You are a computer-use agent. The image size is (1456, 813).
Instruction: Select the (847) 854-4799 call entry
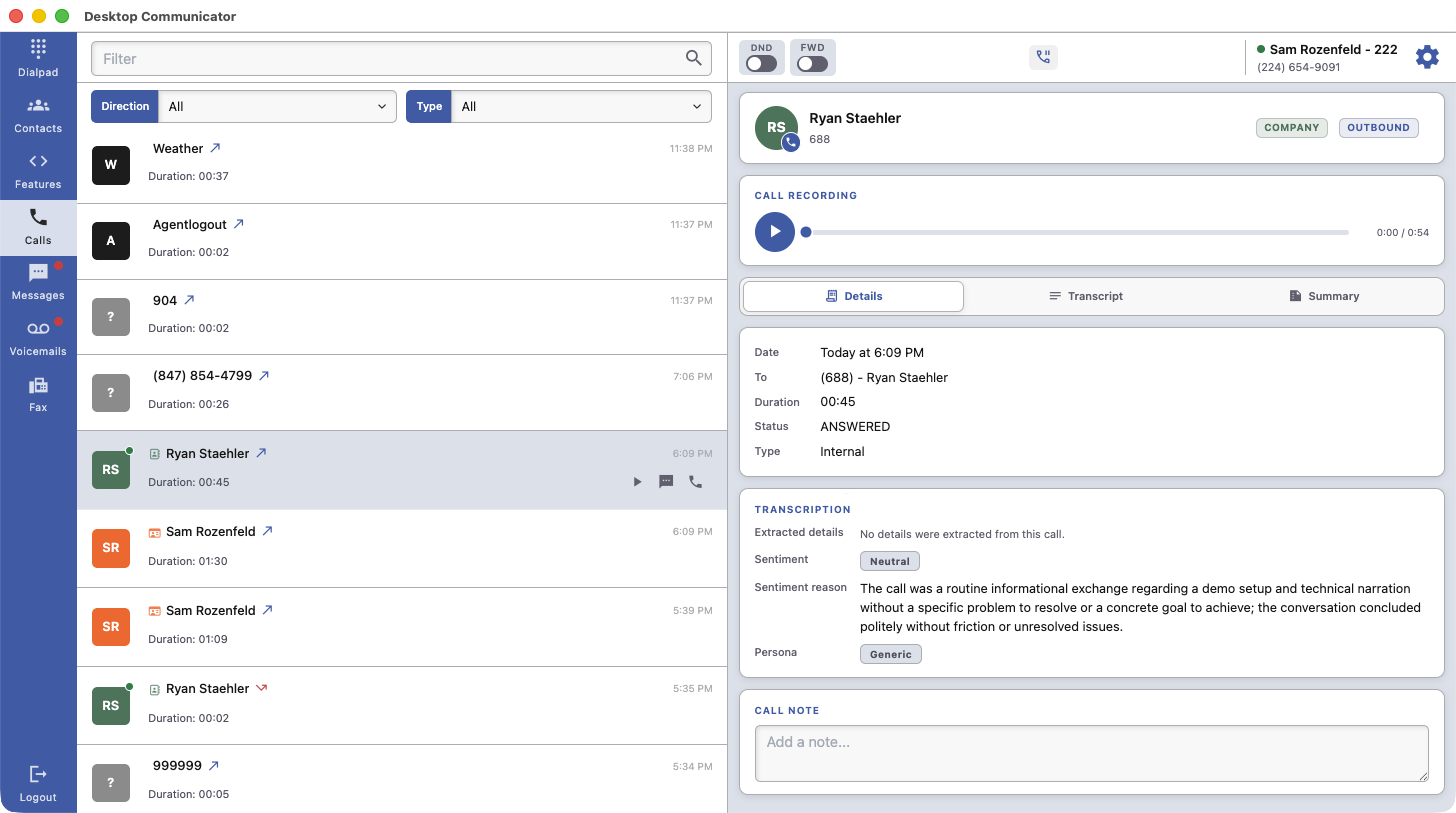402,393
